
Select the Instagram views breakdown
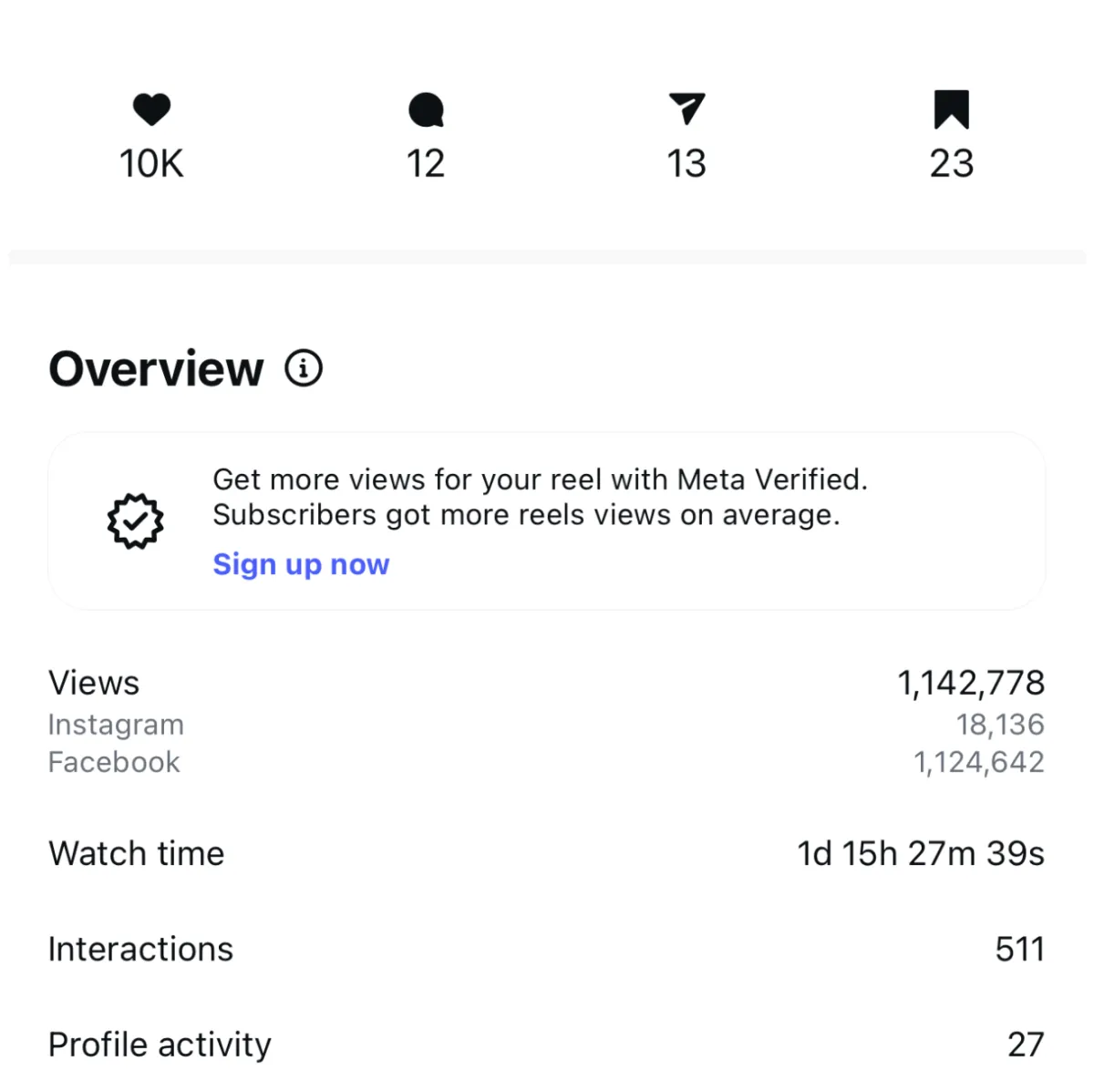click(x=116, y=725)
